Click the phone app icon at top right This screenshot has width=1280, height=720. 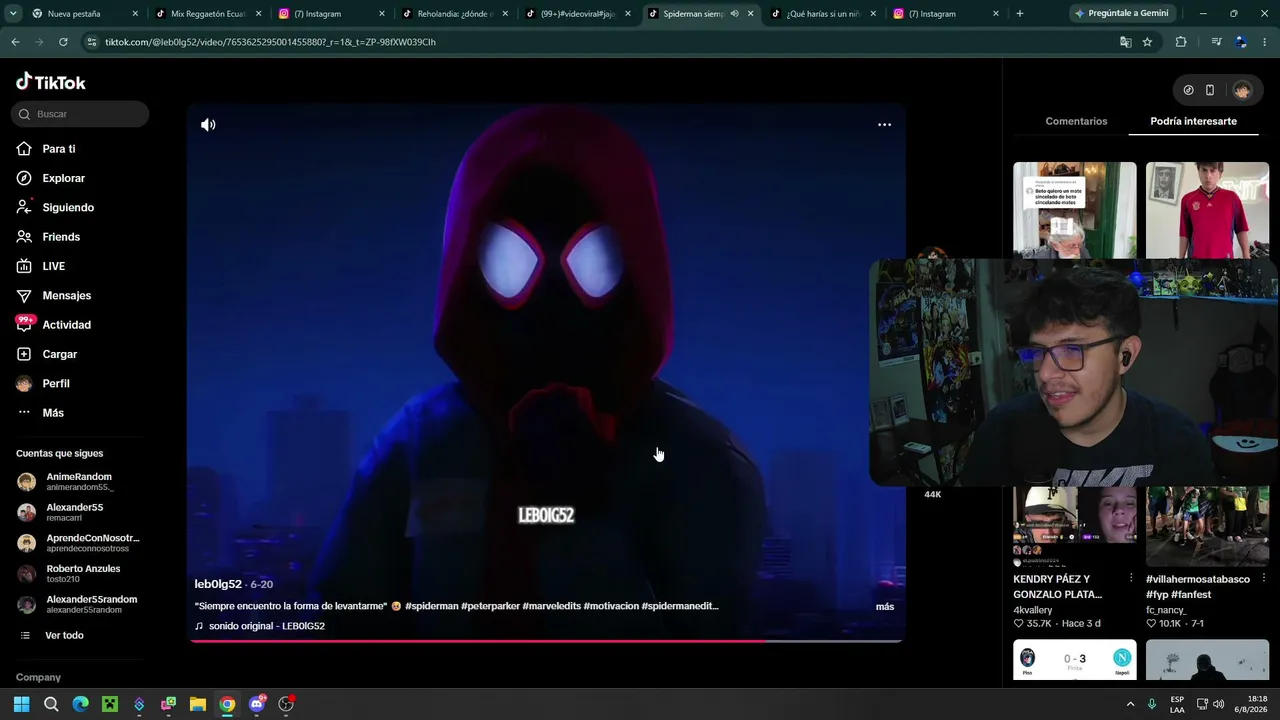(1210, 90)
